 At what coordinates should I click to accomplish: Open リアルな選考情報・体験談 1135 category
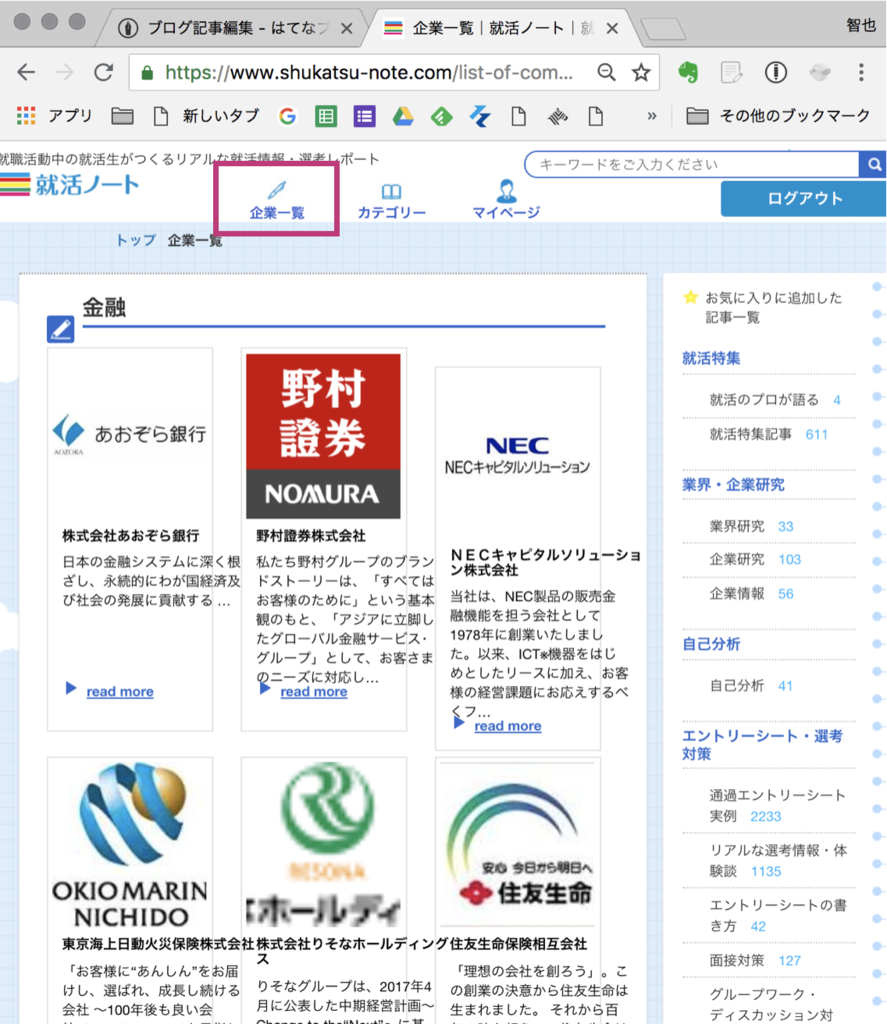(778, 860)
